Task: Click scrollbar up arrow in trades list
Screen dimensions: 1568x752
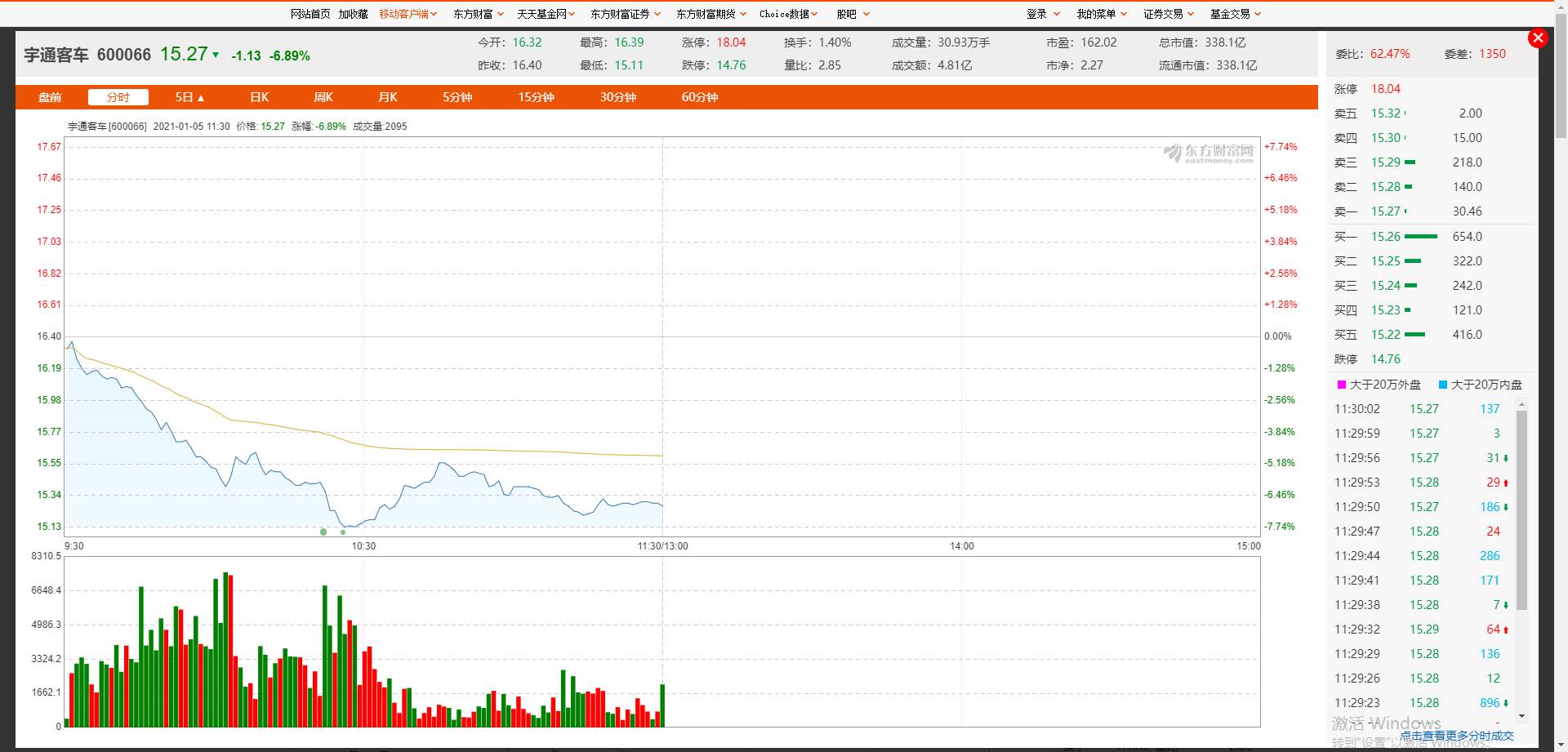Action: click(1521, 404)
